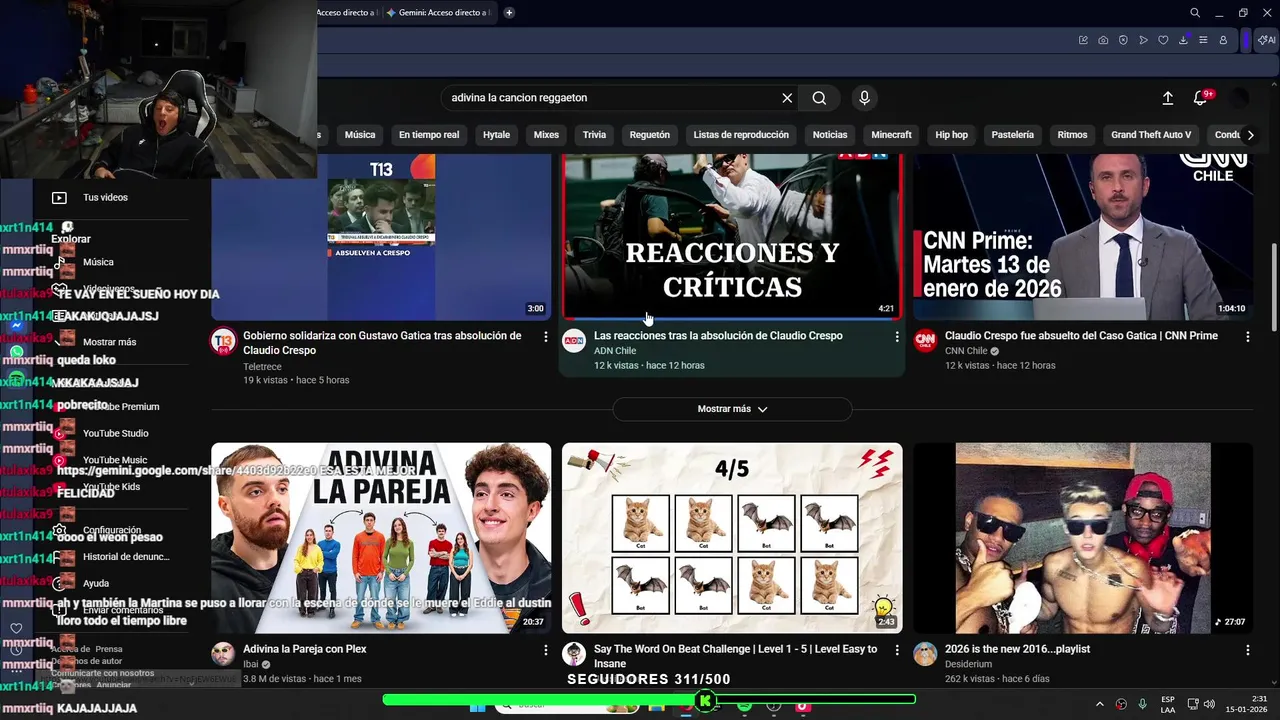Select the Trivia filter chip
Screen dimensions: 1280x720
(x=594, y=135)
